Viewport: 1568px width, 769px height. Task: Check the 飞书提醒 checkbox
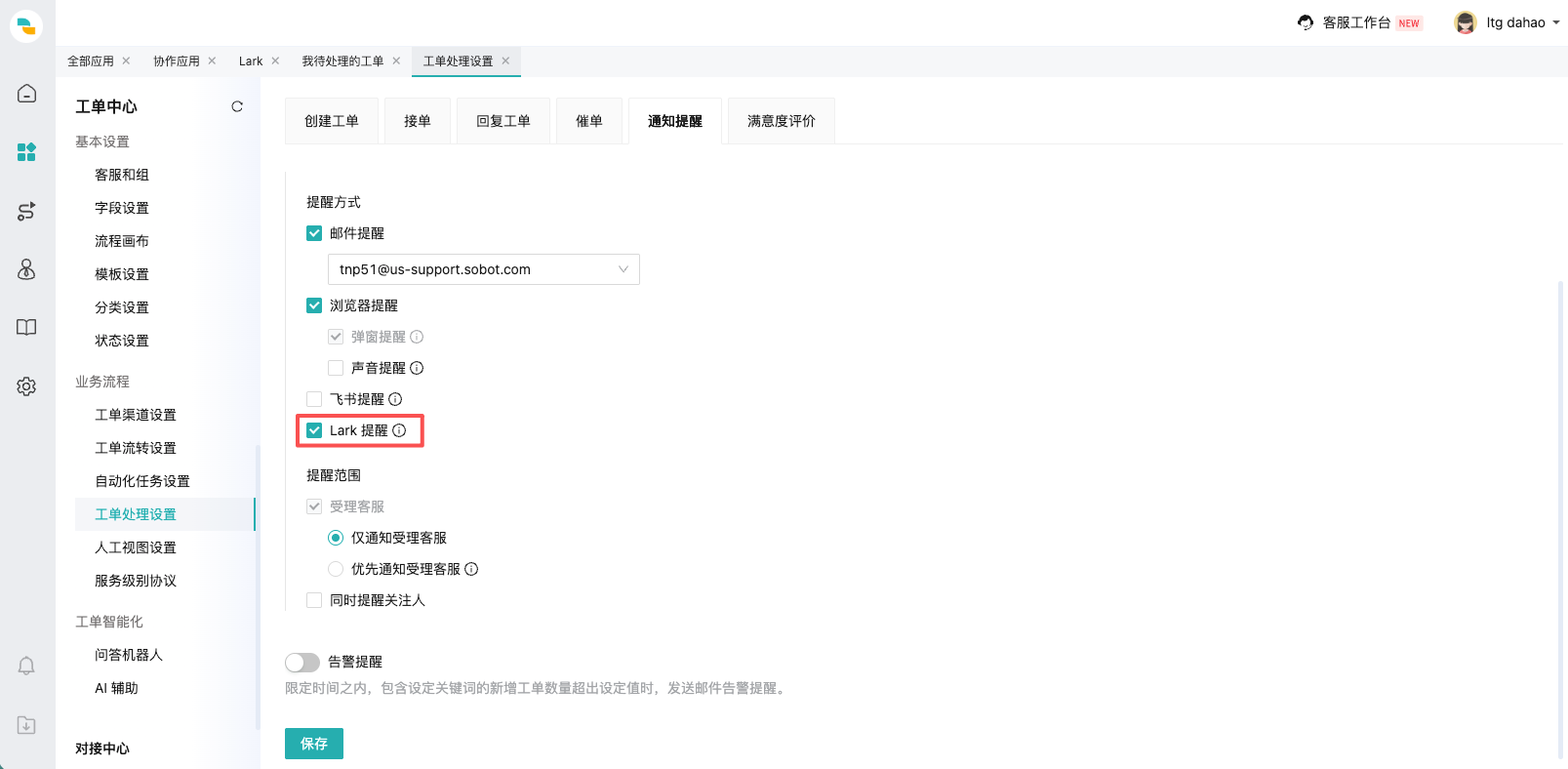(314, 399)
